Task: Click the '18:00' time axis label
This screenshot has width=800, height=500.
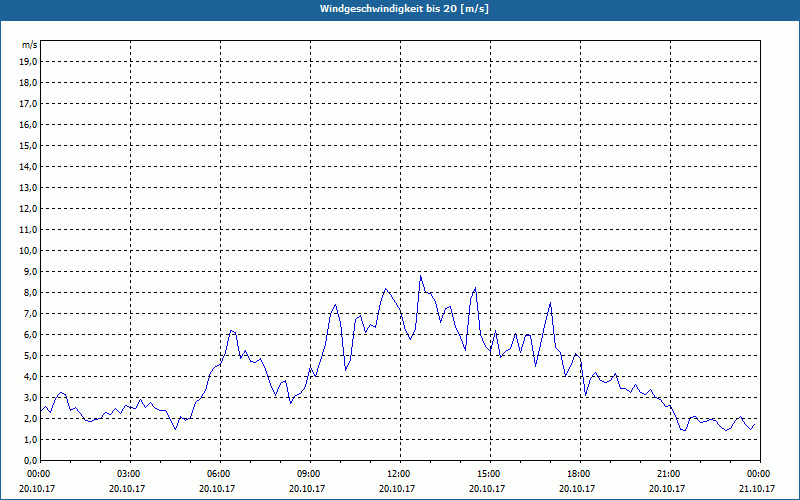Action: [581, 474]
